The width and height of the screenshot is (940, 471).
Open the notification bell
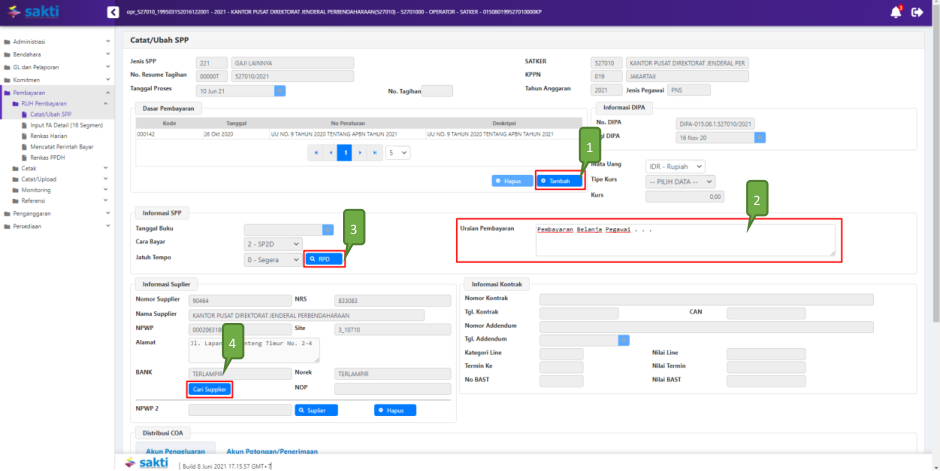click(x=895, y=12)
